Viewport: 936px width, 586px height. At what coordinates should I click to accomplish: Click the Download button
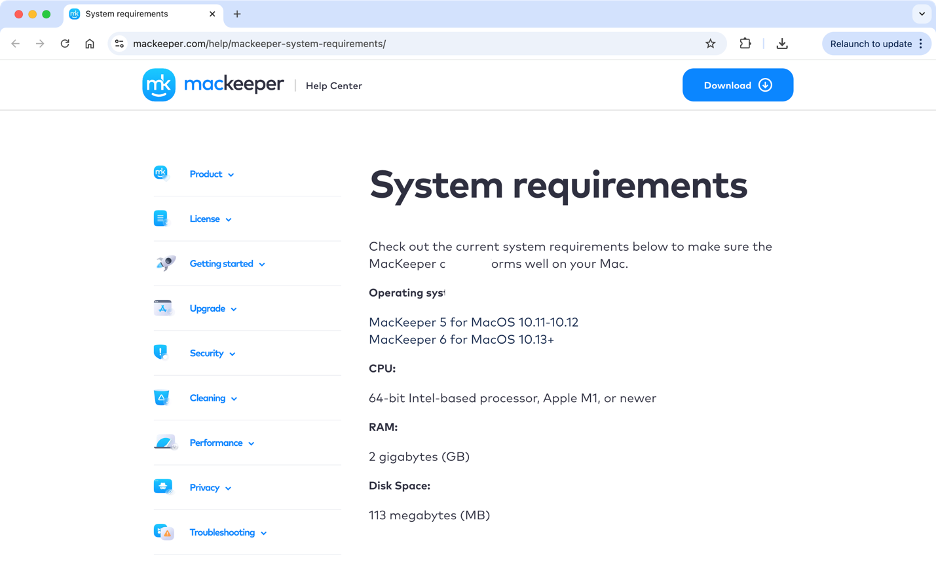pyautogui.click(x=737, y=85)
